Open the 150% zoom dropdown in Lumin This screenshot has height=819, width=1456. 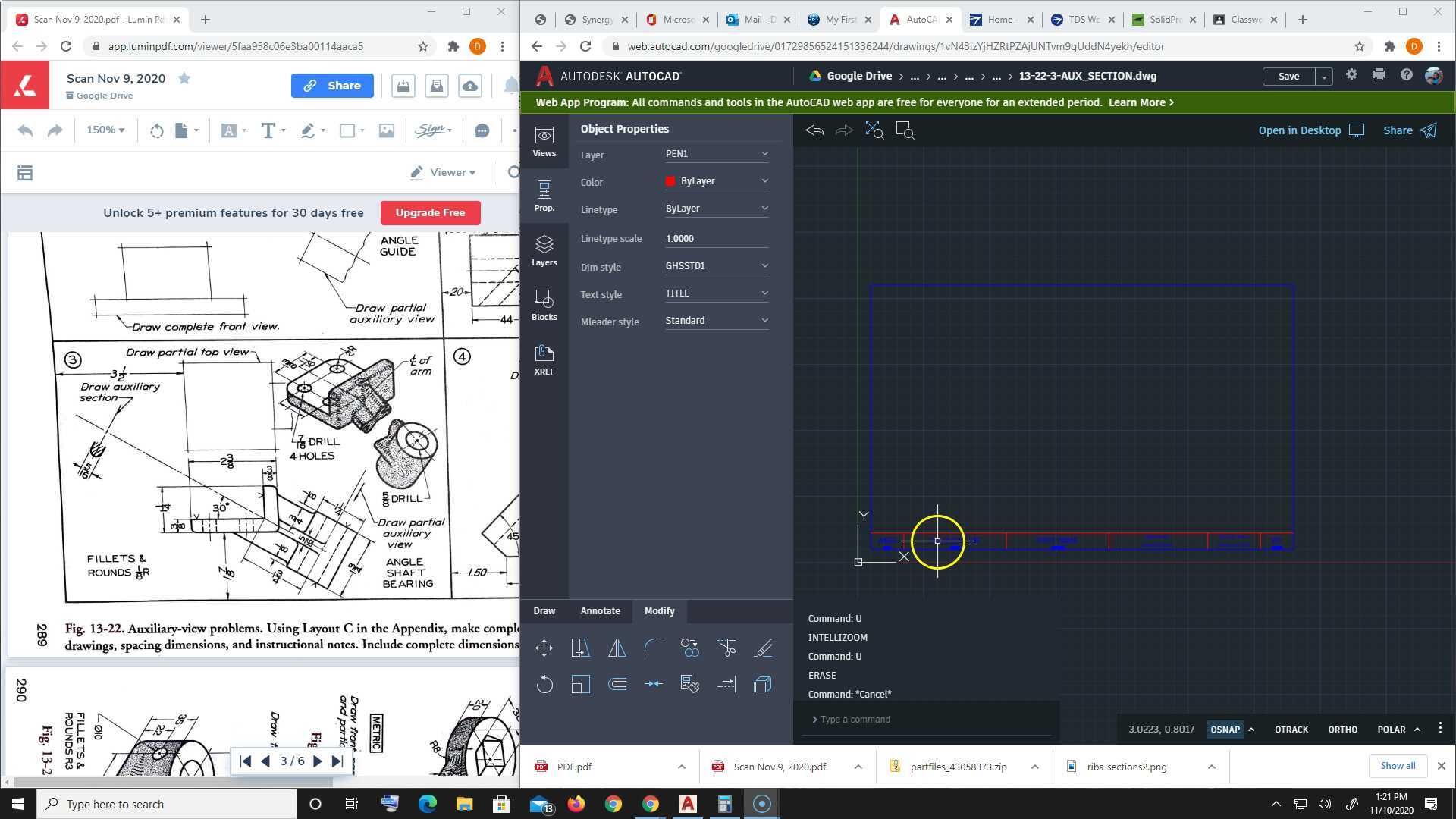click(x=105, y=130)
